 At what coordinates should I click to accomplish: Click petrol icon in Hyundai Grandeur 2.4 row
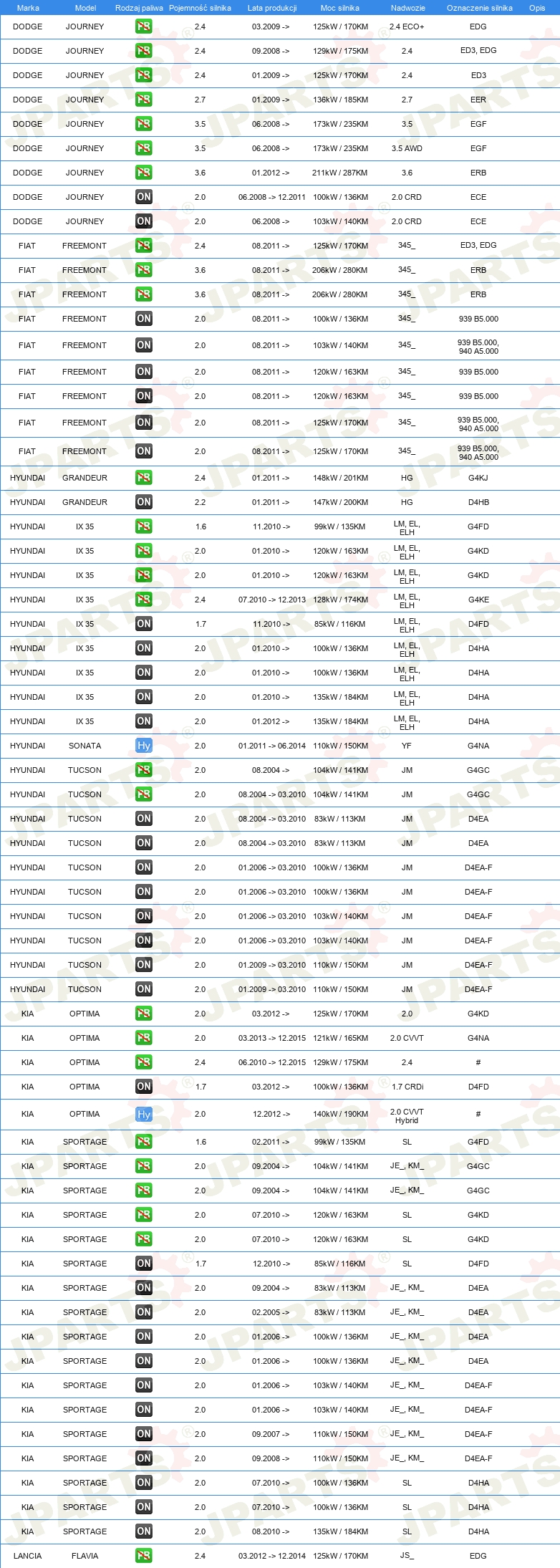[144, 478]
